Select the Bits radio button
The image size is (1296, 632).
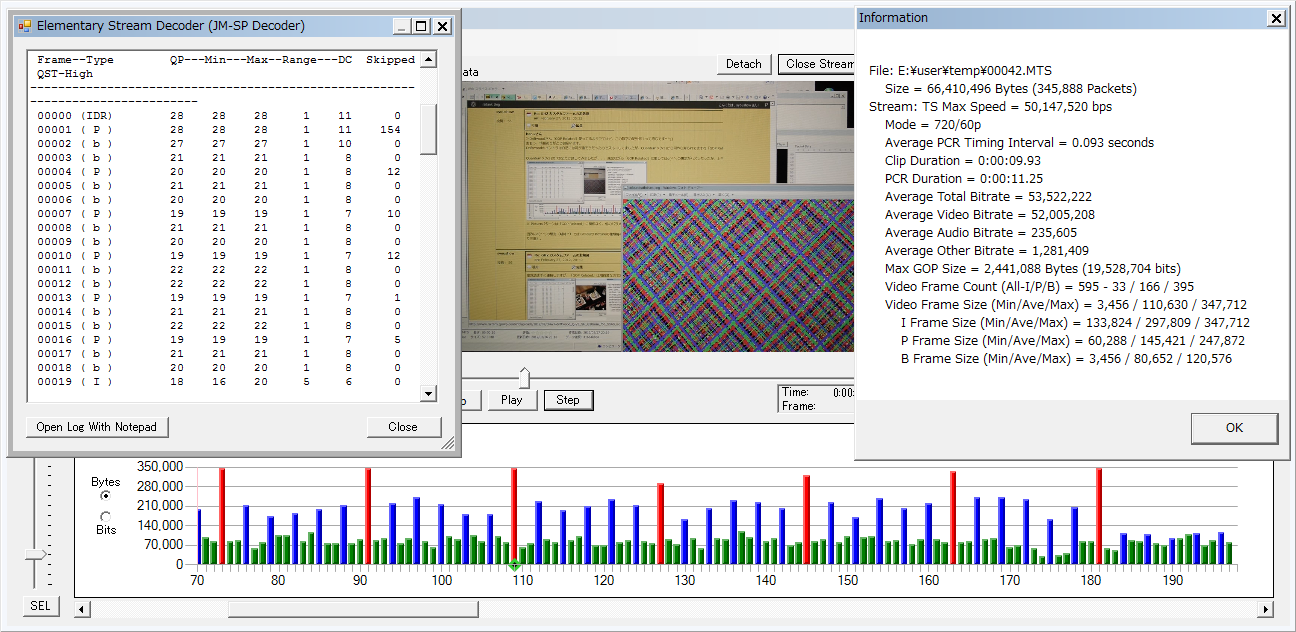click(x=106, y=516)
